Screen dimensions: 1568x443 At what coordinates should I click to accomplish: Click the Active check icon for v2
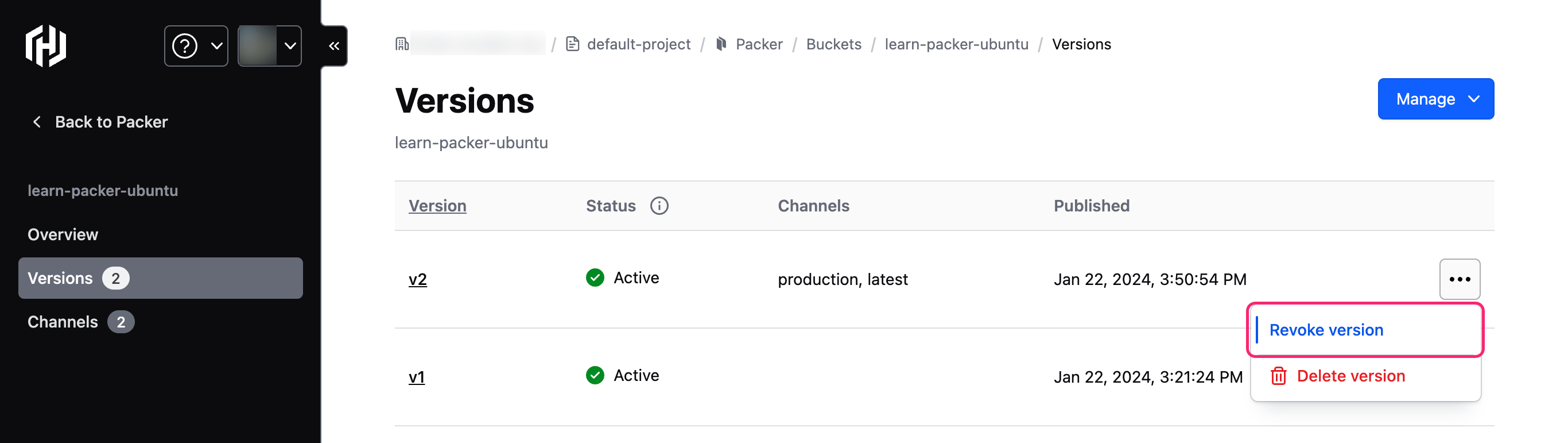tap(595, 278)
